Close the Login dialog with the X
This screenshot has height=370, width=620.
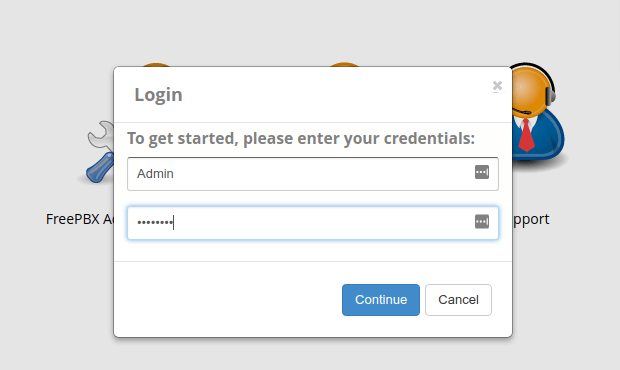point(497,85)
